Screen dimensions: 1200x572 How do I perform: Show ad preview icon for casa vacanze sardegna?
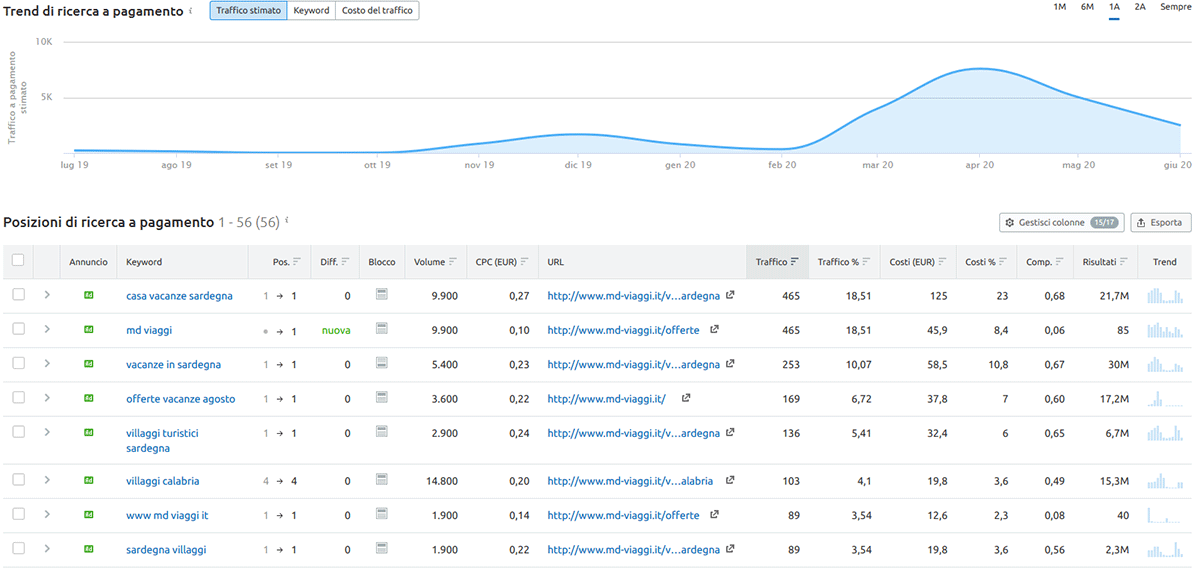pyautogui.click(x=88, y=296)
